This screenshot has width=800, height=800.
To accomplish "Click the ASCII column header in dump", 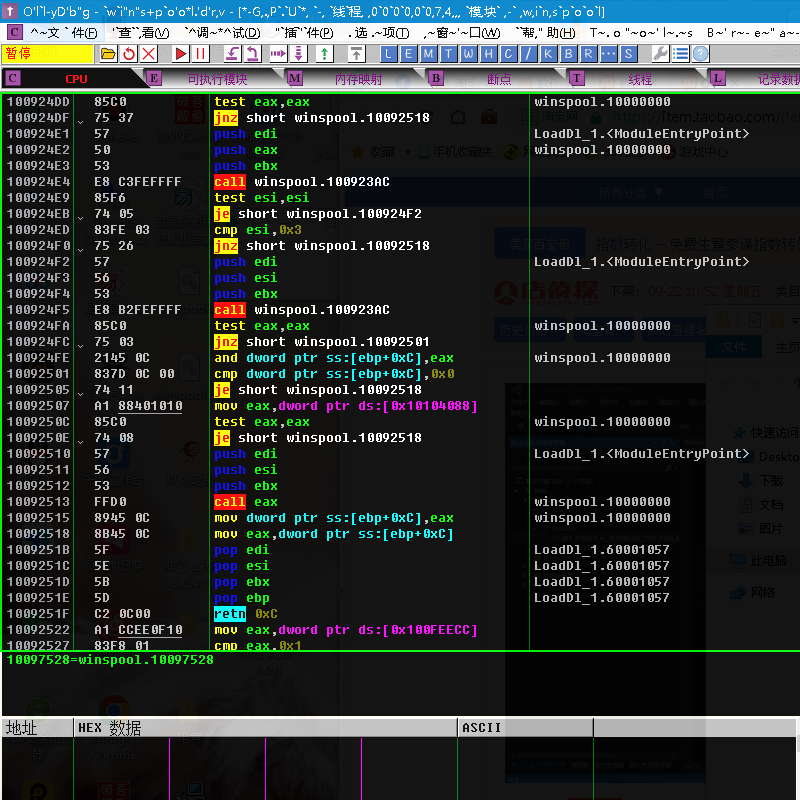I will [x=481, y=728].
